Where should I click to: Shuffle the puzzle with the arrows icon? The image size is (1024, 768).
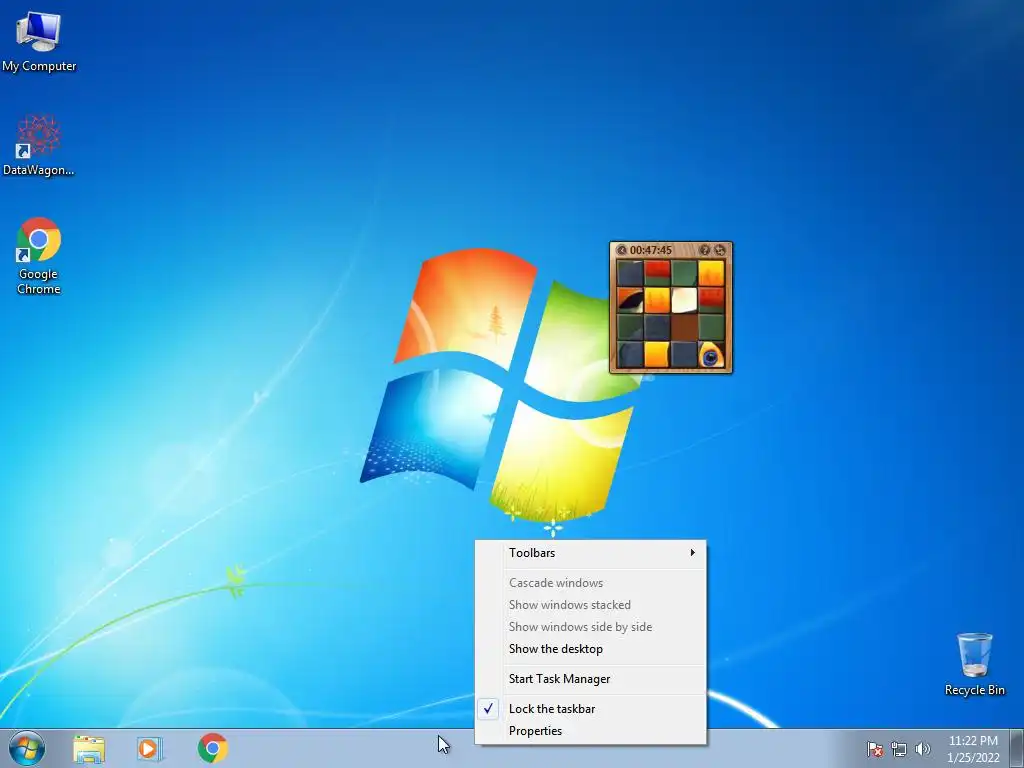coord(720,250)
